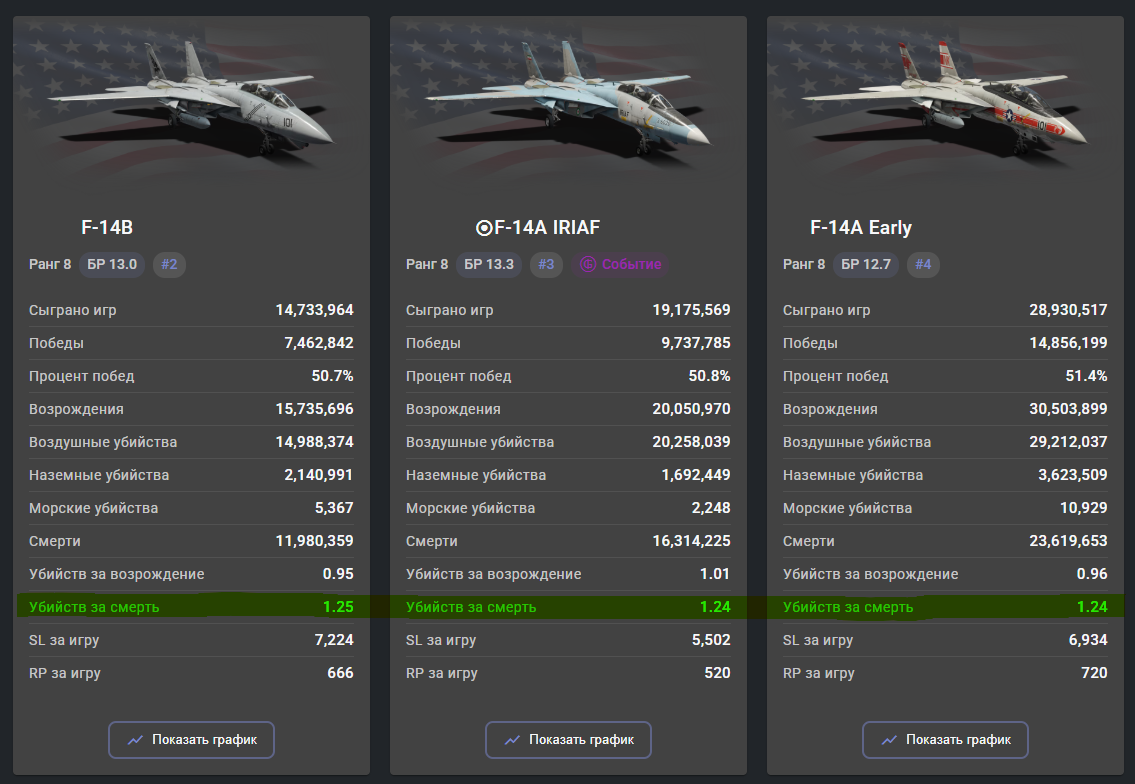Click the chart icon in the F-14A IRIAF graph button

512,740
